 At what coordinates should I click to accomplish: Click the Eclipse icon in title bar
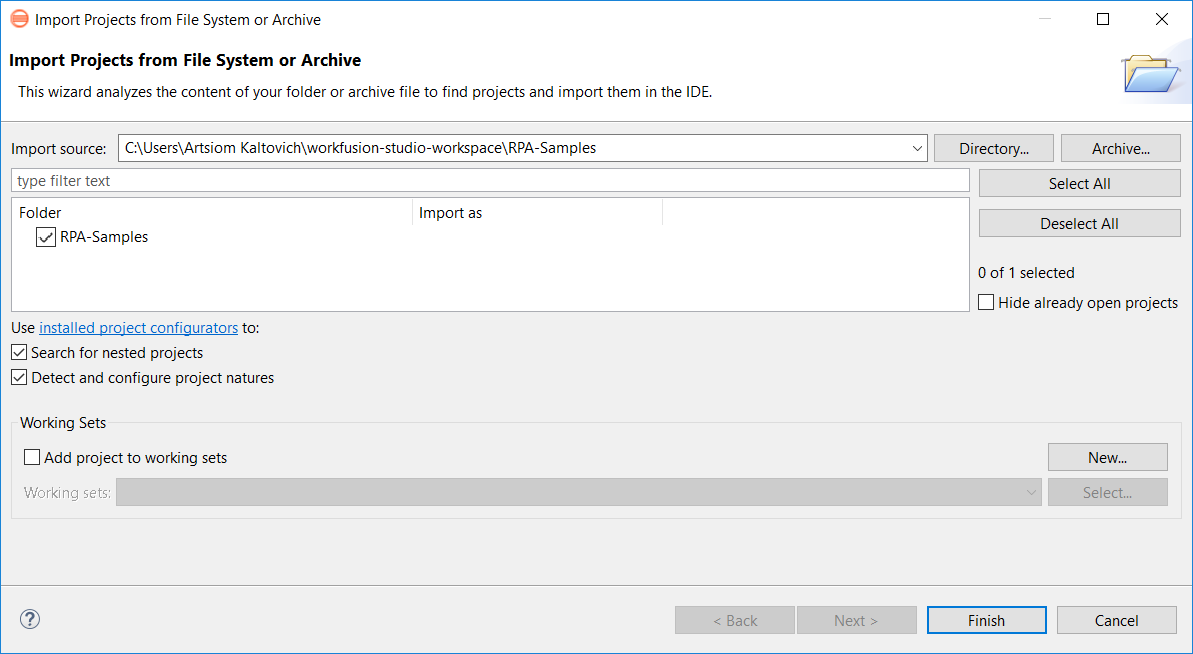20,20
